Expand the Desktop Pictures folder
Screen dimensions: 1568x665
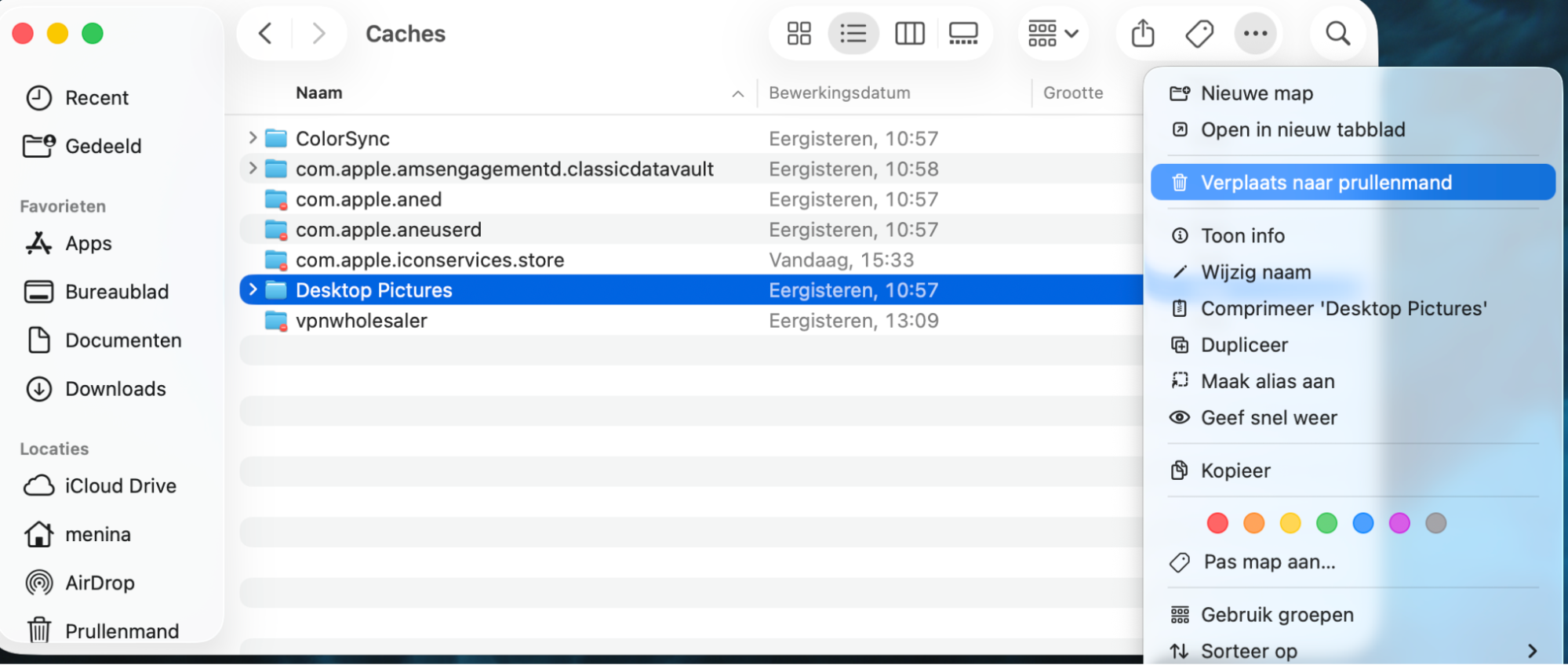click(x=253, y=290)
